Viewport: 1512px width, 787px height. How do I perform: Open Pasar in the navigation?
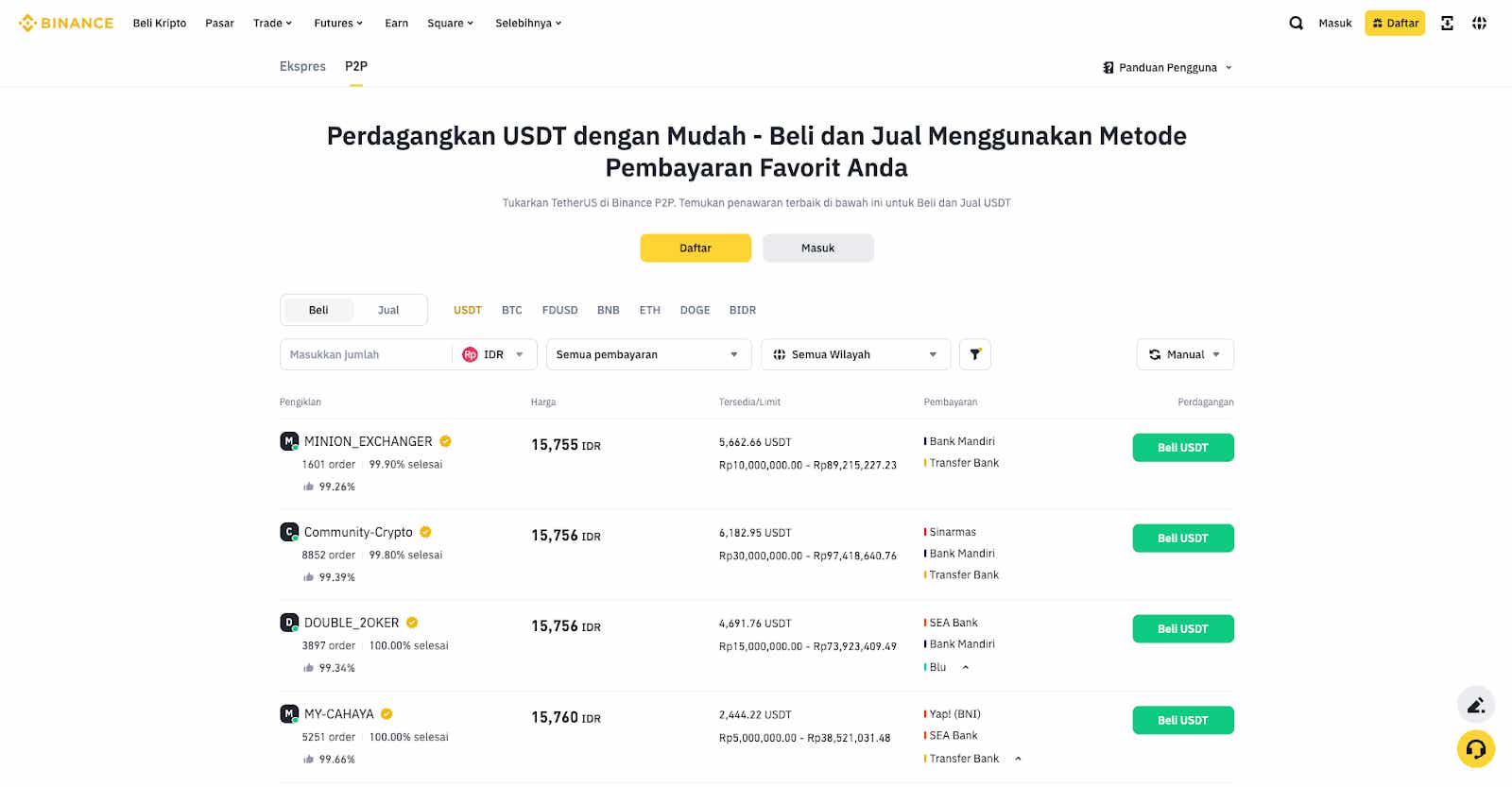pos(219,23)
